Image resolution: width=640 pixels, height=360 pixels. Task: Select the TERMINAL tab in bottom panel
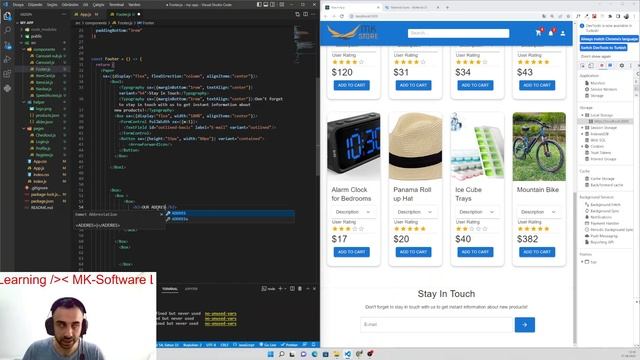(170, 289)
